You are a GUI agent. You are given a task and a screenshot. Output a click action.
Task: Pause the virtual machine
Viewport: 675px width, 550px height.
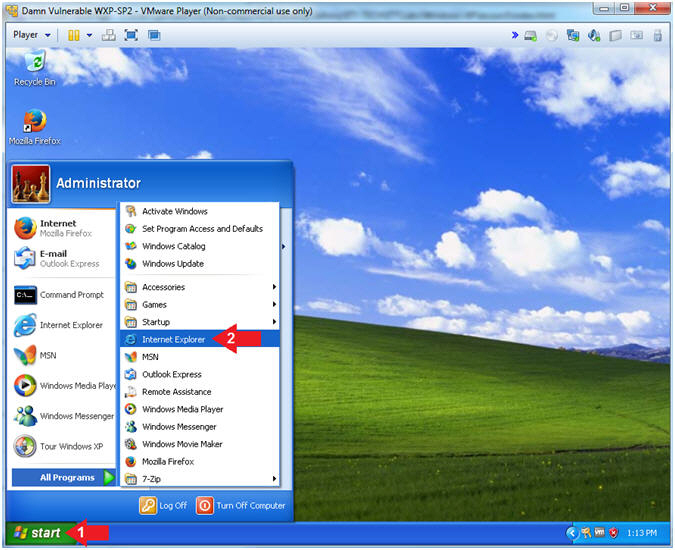[74, 35]
